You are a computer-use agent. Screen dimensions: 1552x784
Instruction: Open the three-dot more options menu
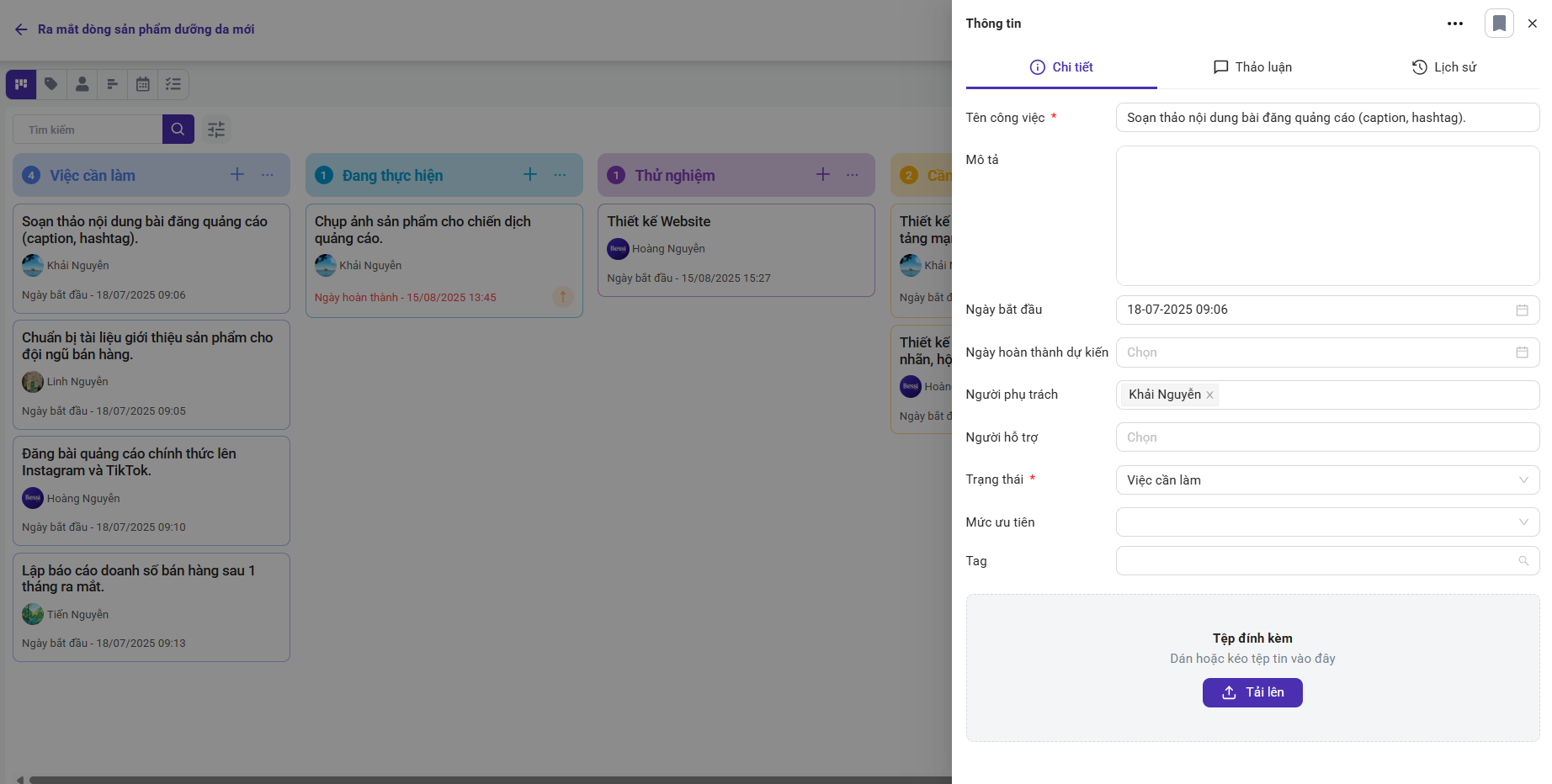(x=1455, y=24)
